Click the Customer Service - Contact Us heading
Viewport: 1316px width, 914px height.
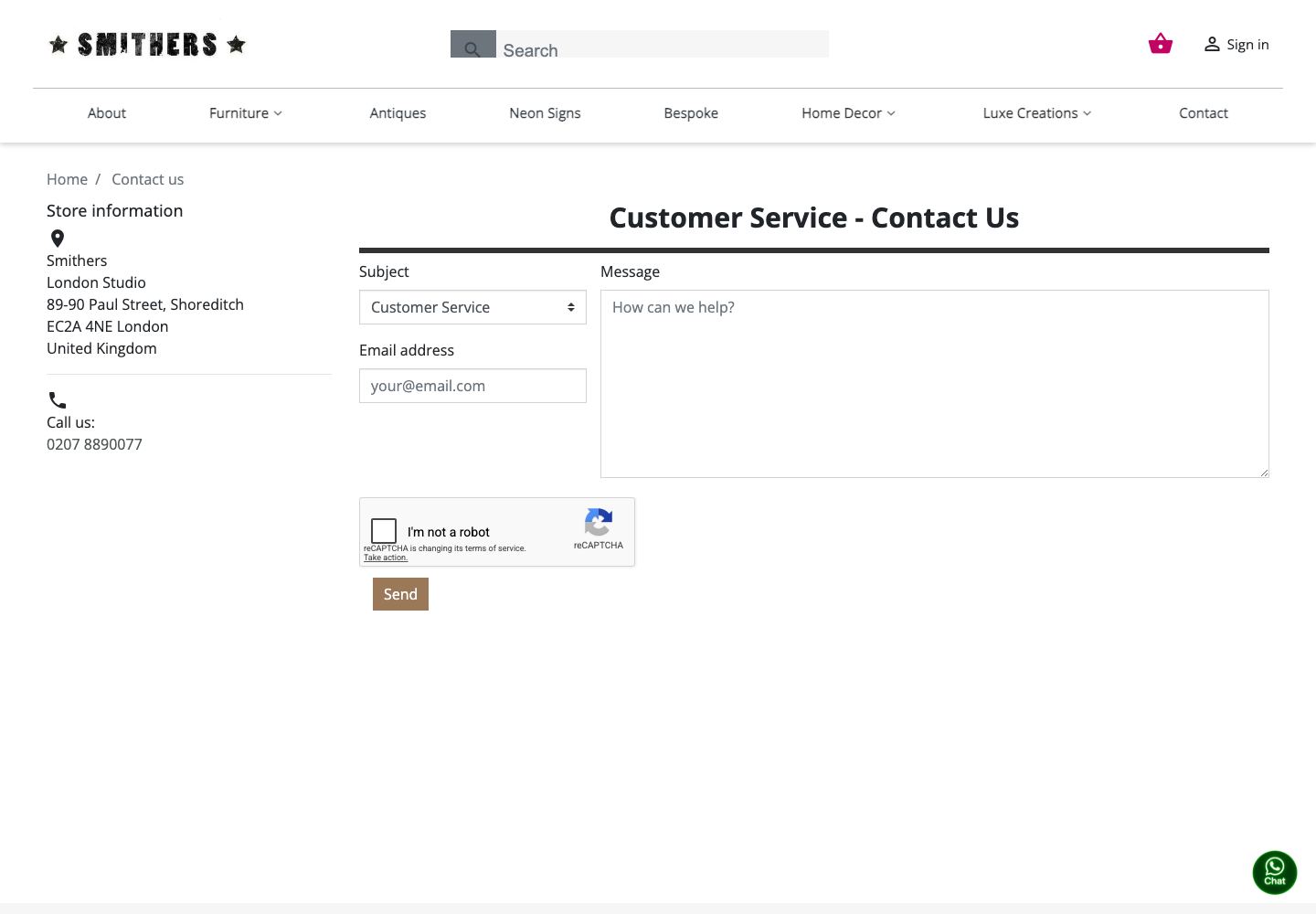[x=814, y=218]
